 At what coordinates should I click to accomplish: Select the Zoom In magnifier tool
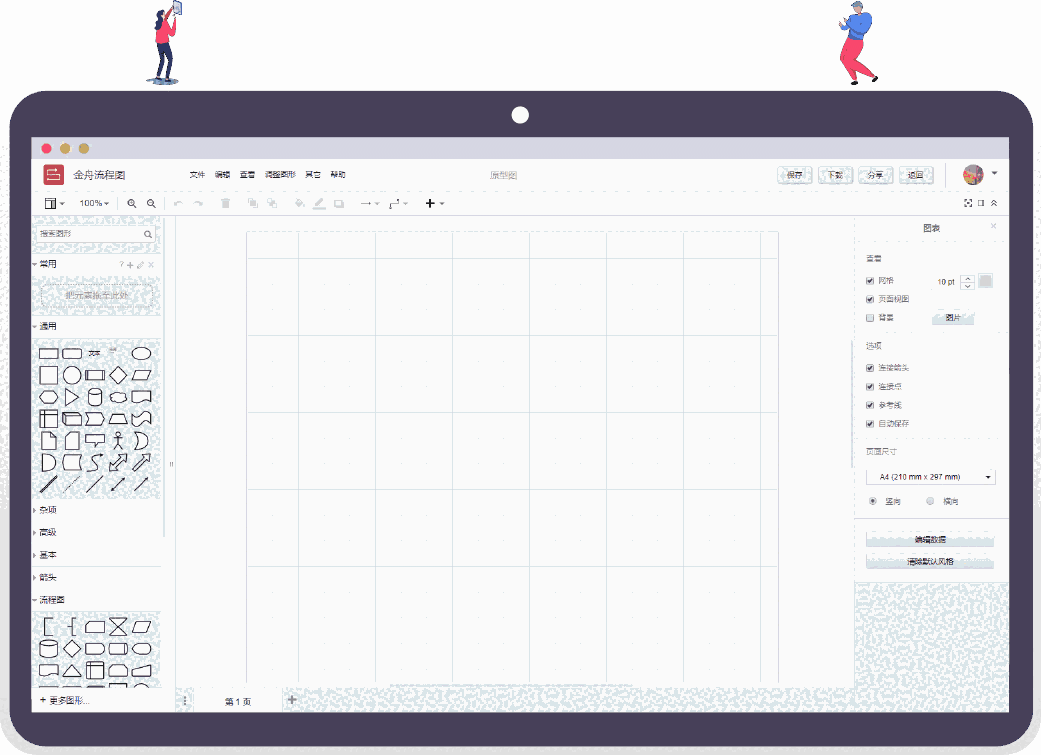point(133,202)
